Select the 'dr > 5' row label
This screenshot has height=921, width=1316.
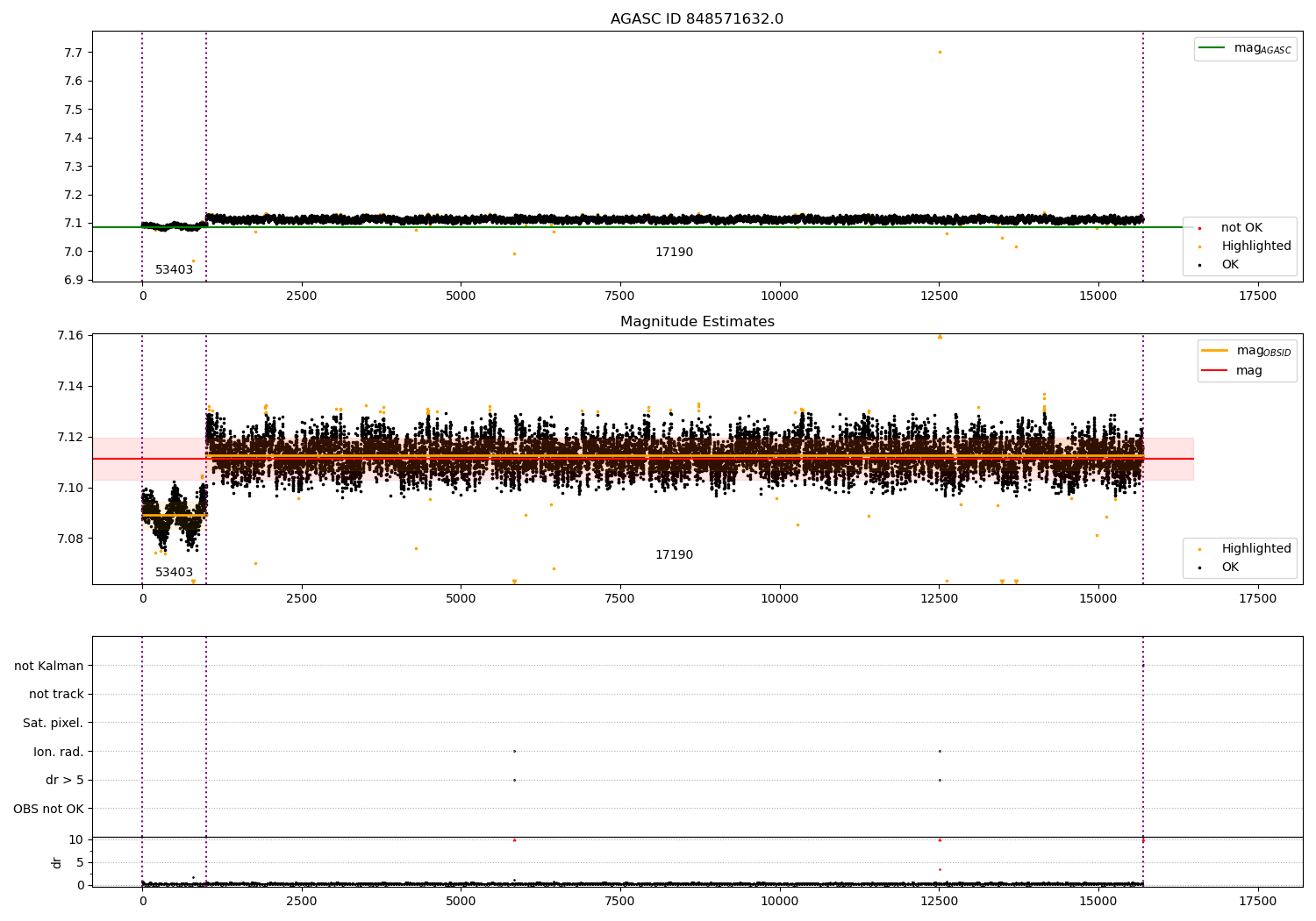coord(65,781)
